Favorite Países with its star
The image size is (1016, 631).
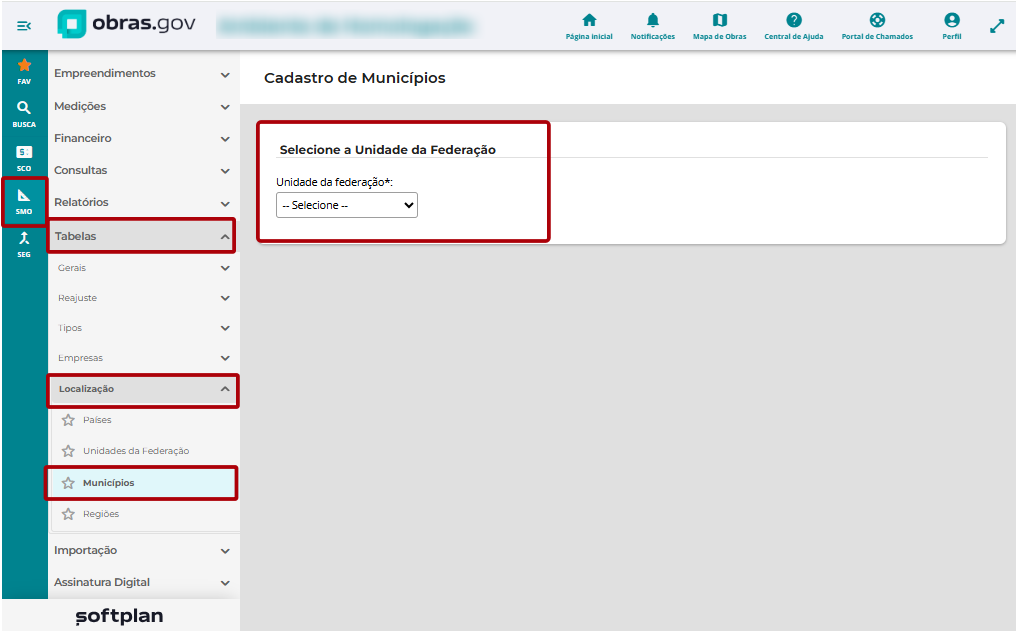(68, 420)
